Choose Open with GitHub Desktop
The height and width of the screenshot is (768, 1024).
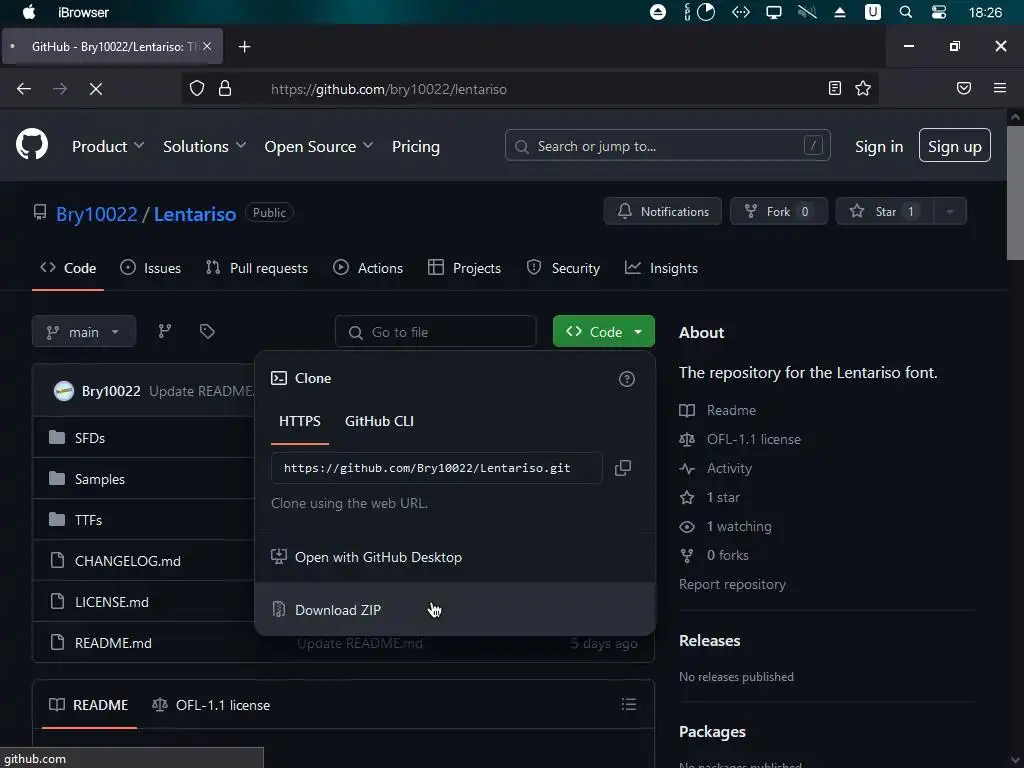[x=455, y=557]
